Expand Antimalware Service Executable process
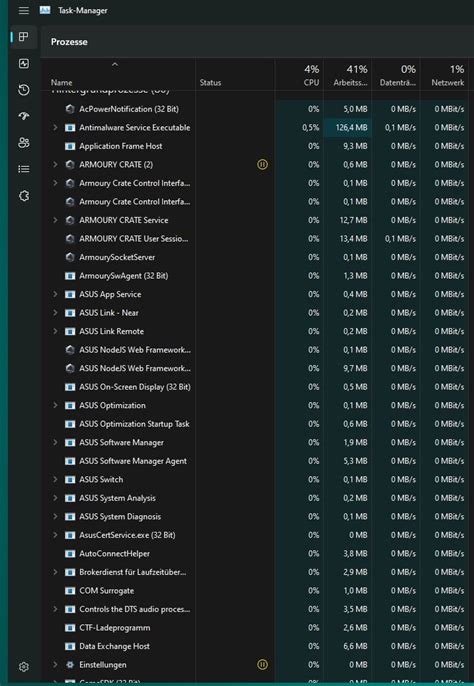This screenshot has height=686, width=474. pos(55,128)
